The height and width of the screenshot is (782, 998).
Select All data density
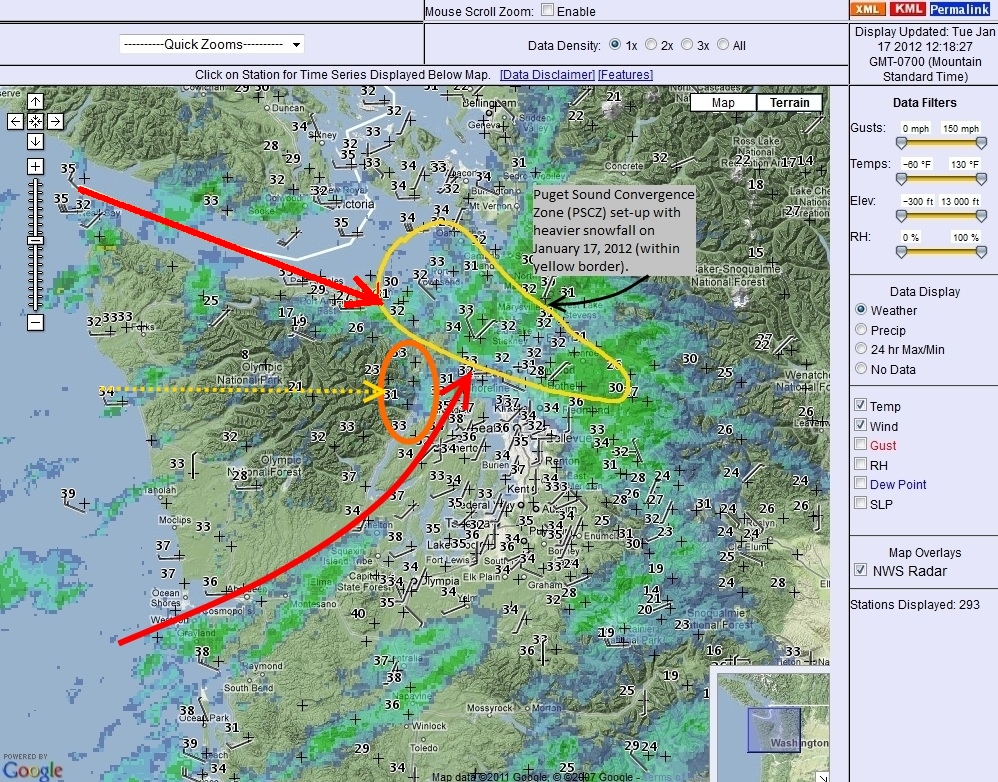tap(723, 45)
